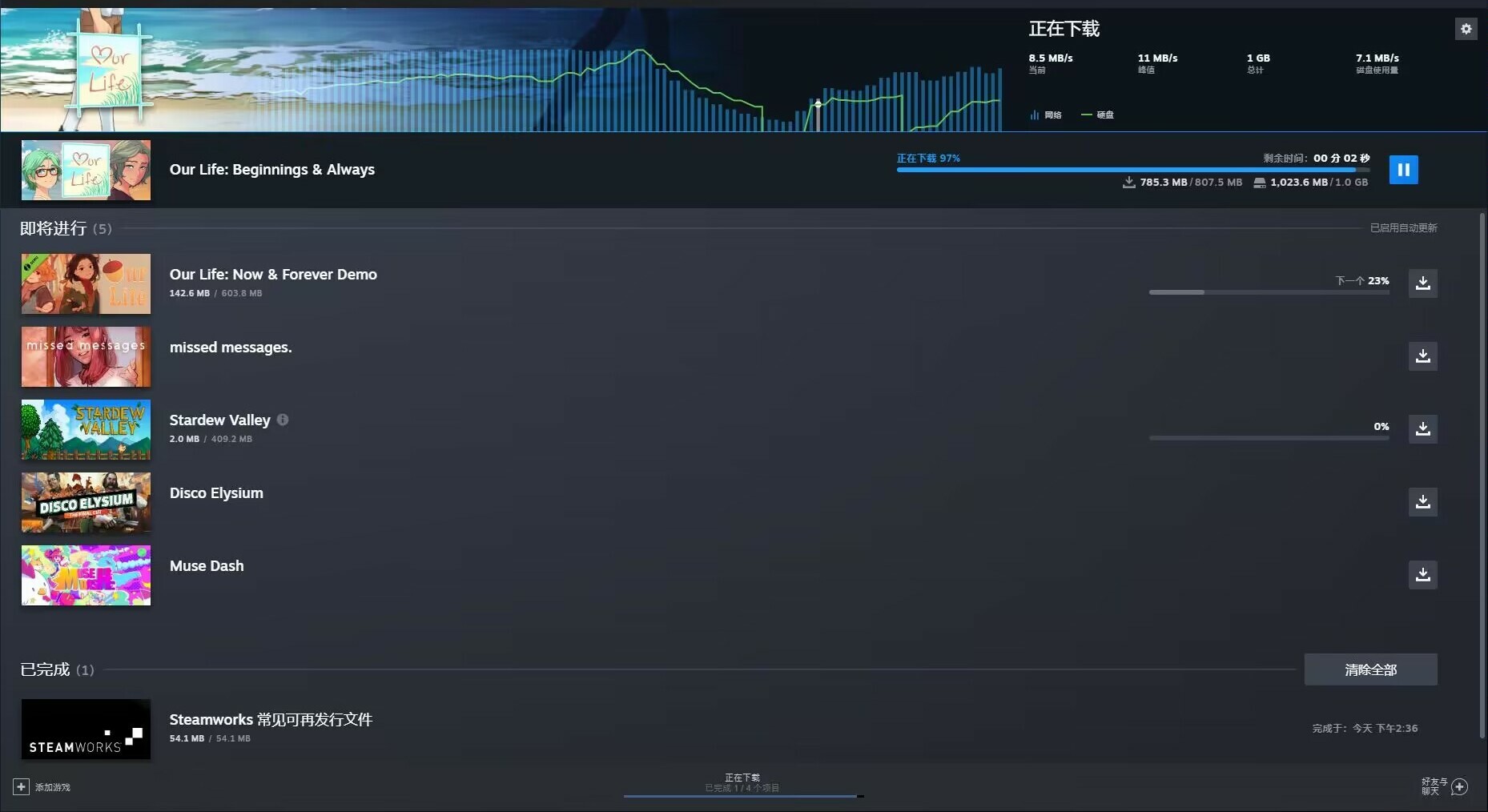Open the Disco Elysium thumbnail
The image size is (1488, 812).
point(86,502)
